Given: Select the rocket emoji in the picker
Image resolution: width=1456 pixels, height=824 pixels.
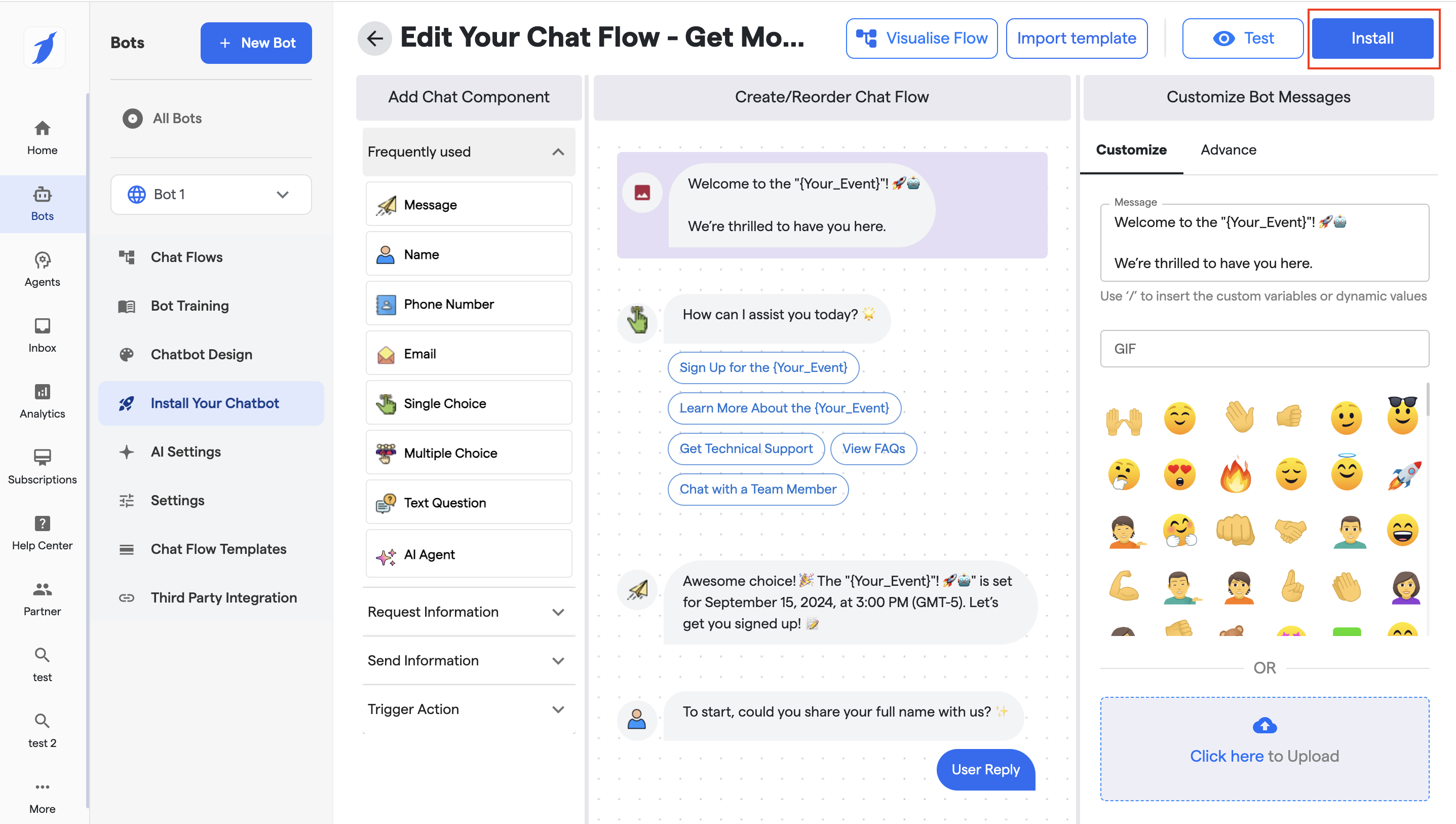Looking at the screenshot, I should pyautogui.click(x=1403, y=474).
